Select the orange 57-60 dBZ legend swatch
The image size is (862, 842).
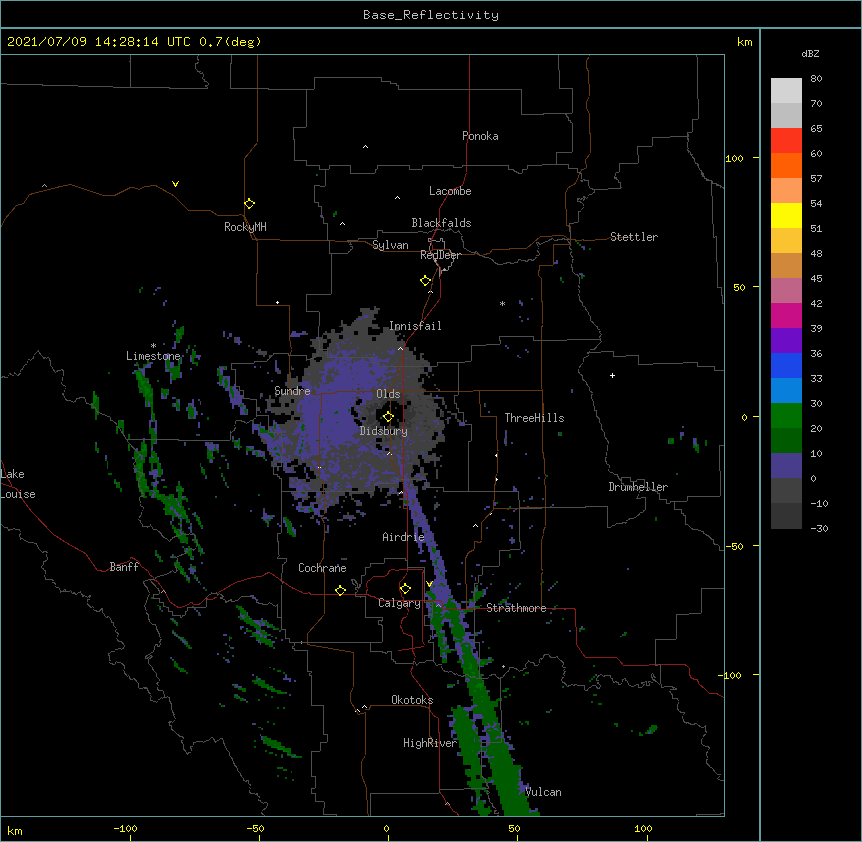(786, 165)
